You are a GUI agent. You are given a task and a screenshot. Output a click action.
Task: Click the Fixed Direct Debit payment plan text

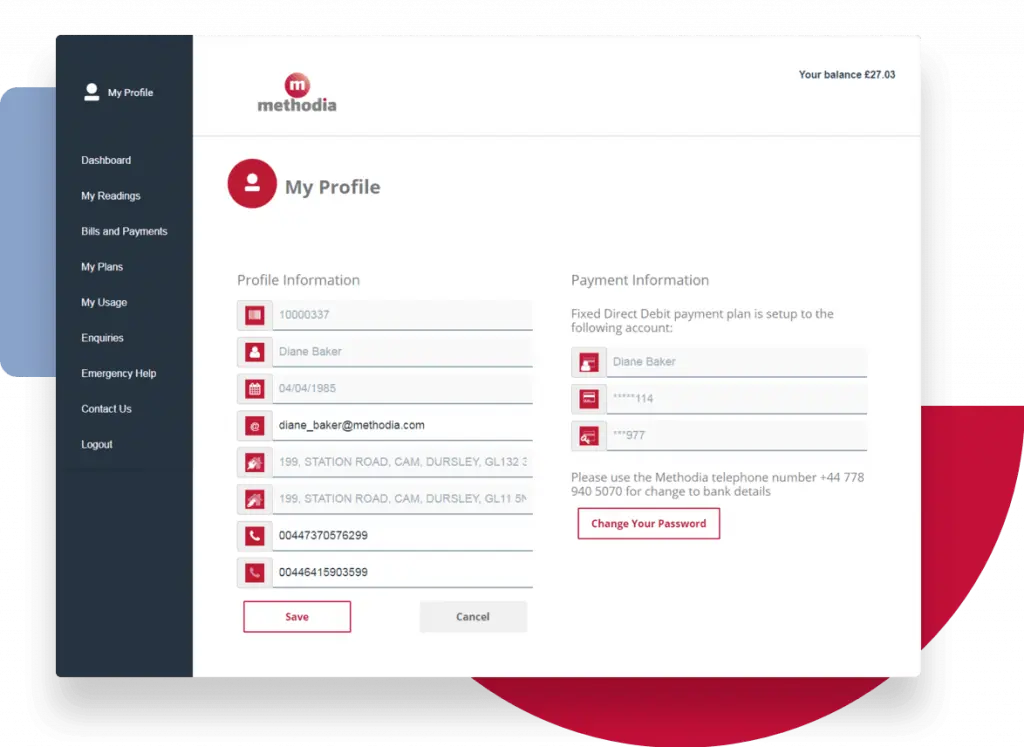702,321
